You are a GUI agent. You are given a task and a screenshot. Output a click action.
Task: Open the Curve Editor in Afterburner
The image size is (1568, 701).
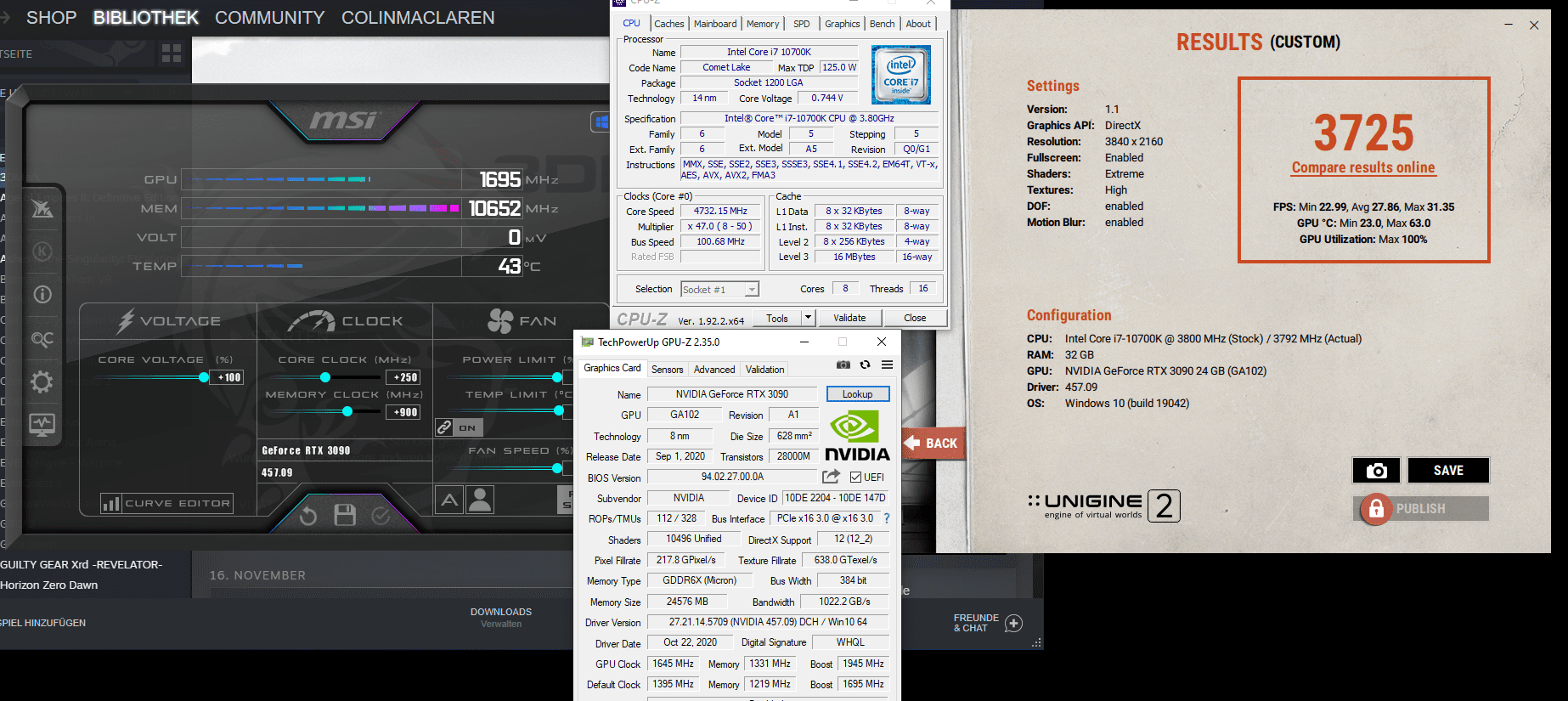[x=166, y=503]
